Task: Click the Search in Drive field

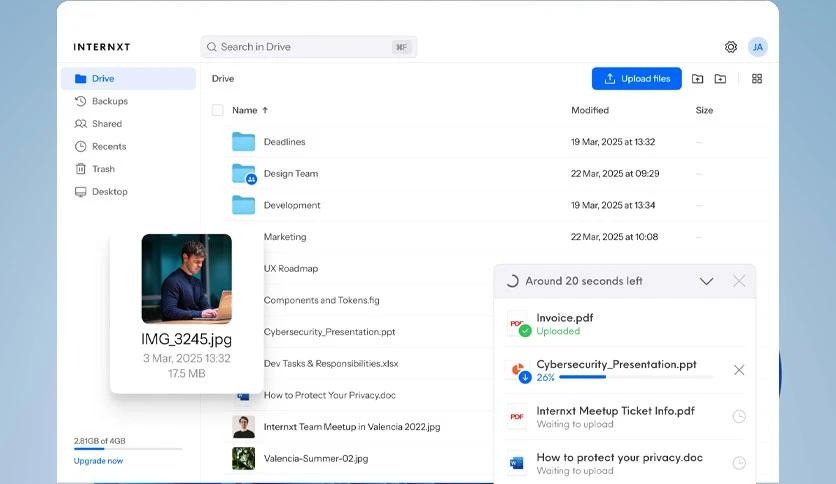Action: 309,47
